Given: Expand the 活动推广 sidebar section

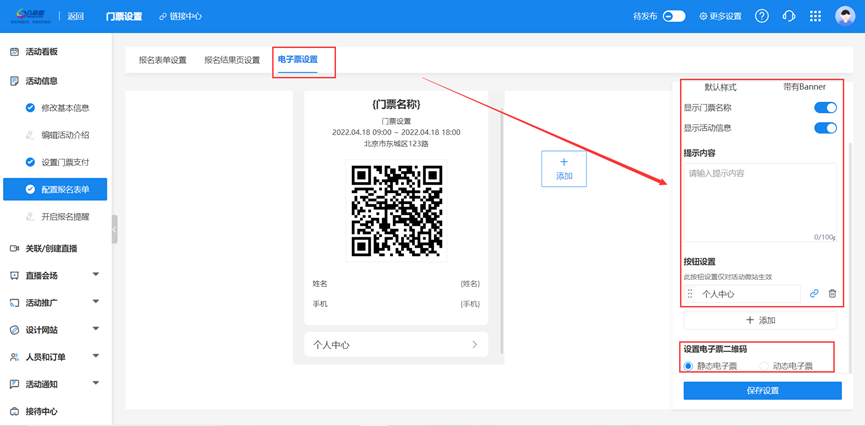Looking at the screenshot, I should (96, 302).
